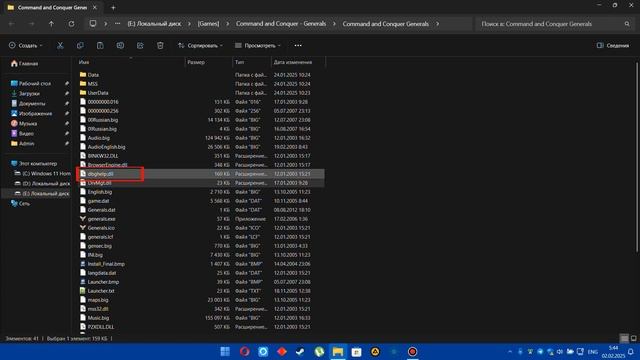Select Этот компьютер in sidebar

click(34, 164)
